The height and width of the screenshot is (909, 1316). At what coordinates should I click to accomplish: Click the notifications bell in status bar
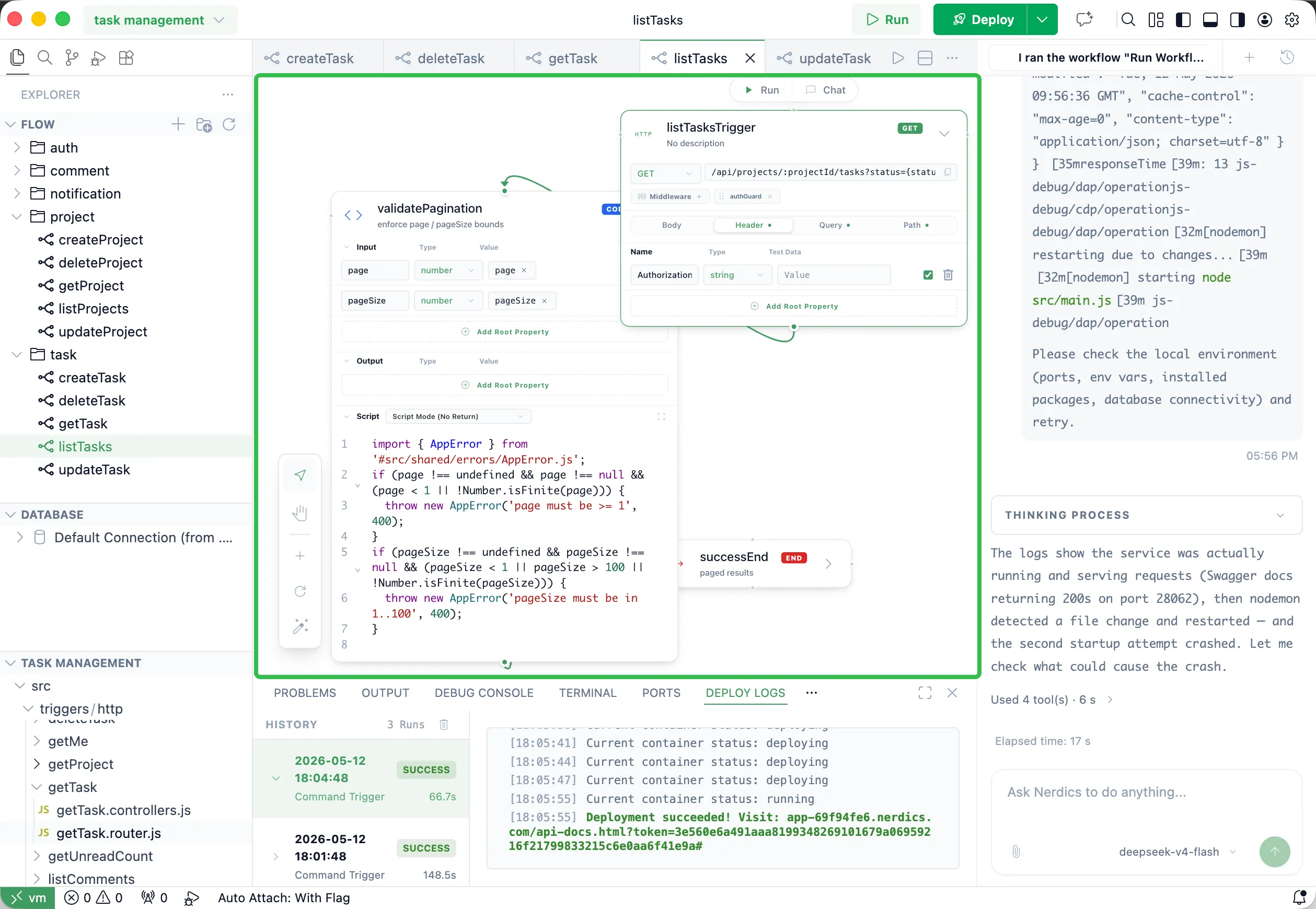[x=1299, y=898]
